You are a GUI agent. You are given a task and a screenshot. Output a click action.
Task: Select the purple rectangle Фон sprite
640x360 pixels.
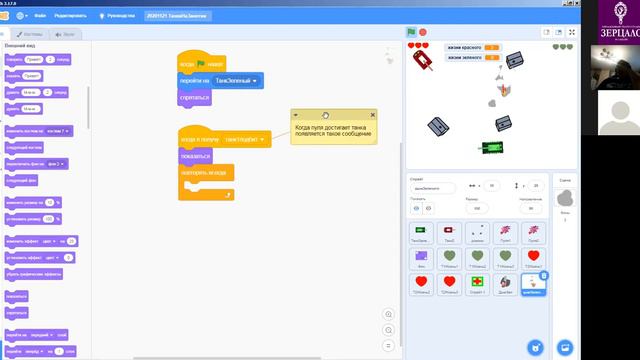tap(421, 259)
